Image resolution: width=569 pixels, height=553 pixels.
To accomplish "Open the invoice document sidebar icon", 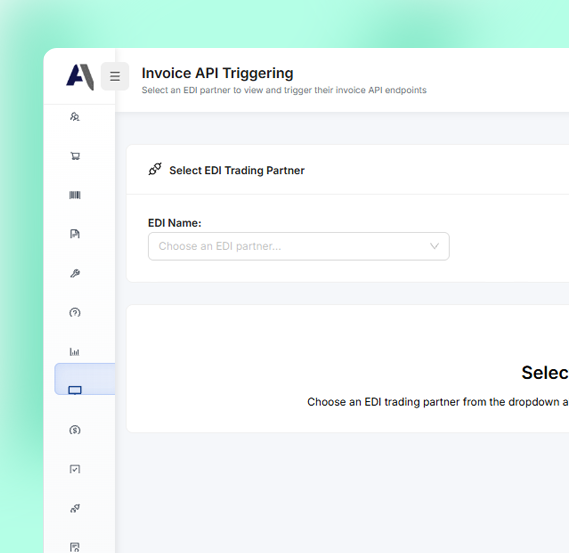I will [x=75, y=234].
